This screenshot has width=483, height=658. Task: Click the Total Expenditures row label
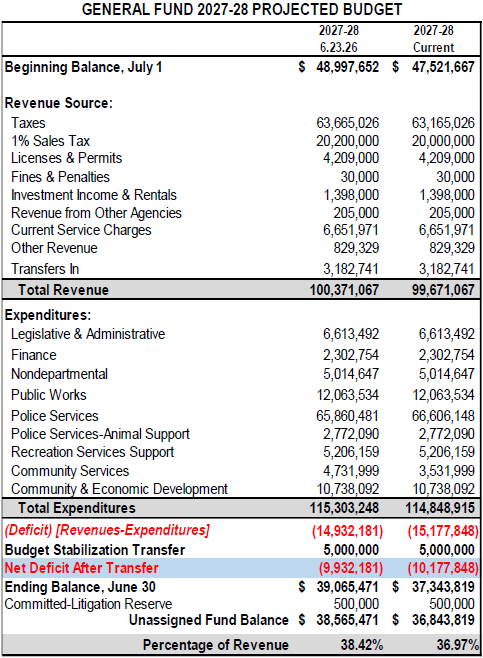pyautogui.click(x=77, y=508)
